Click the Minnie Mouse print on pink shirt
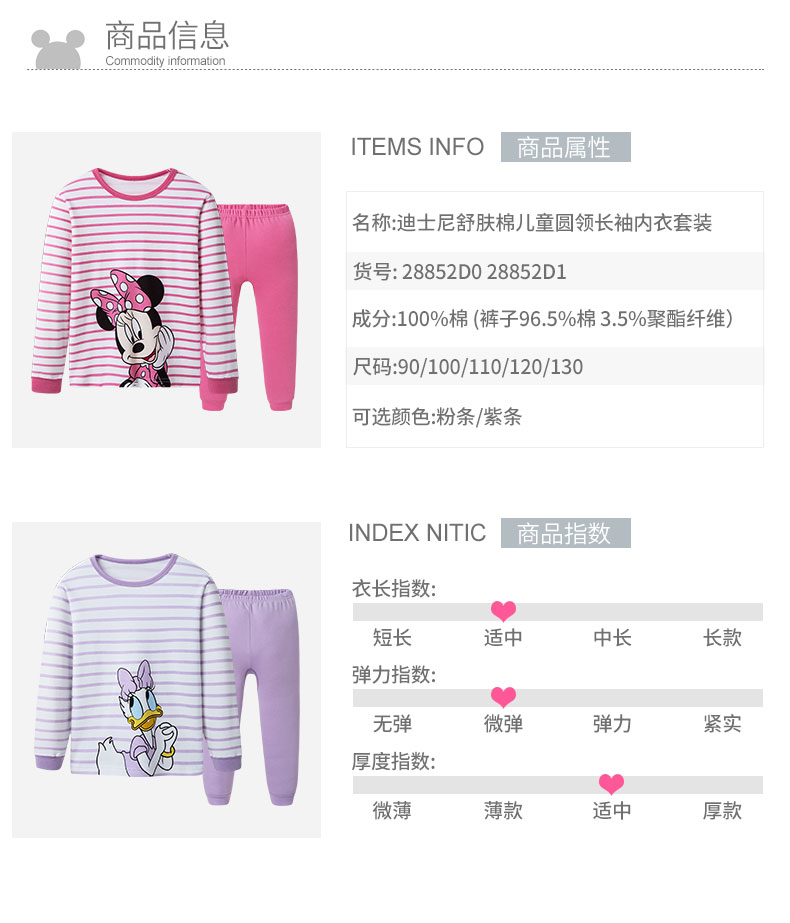Screen dimensions: 790x923 point(131,328)
